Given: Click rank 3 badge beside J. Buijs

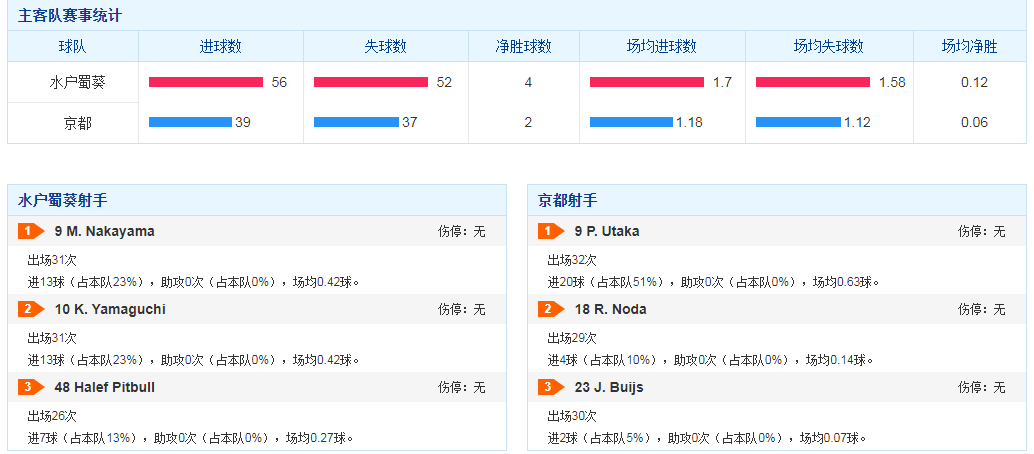Looking at the screenshot, I should (551, 388).
